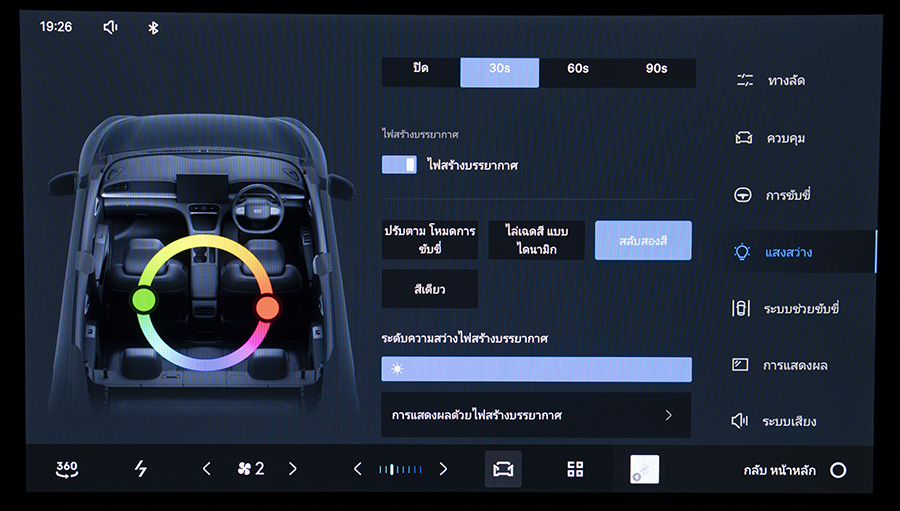Click the green handle on color ring

coord(144,300)
